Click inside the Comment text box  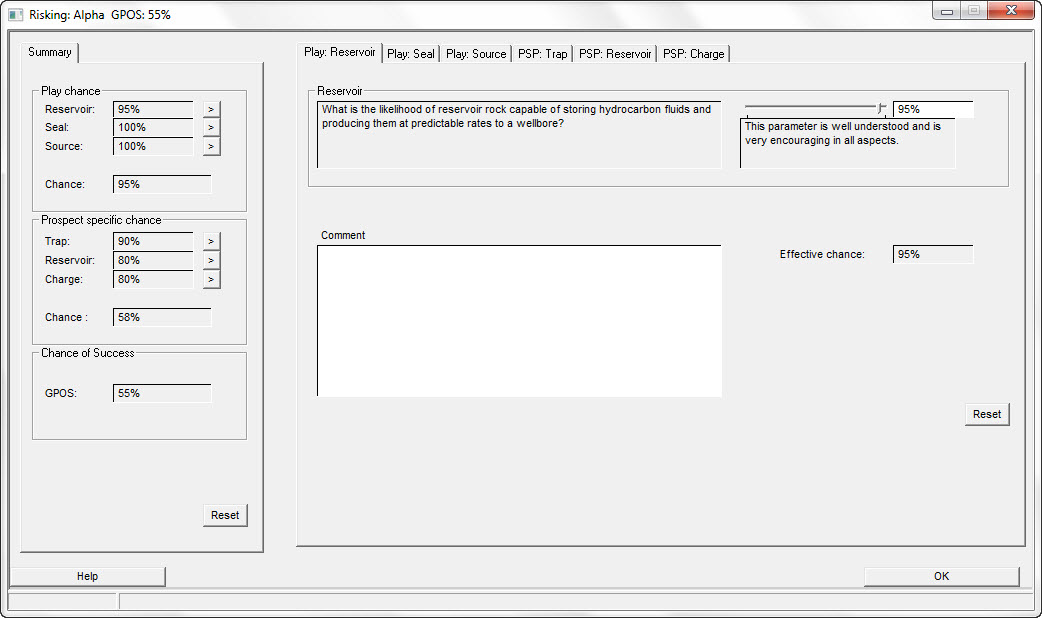pyautogui.click(x=519, y=320)
